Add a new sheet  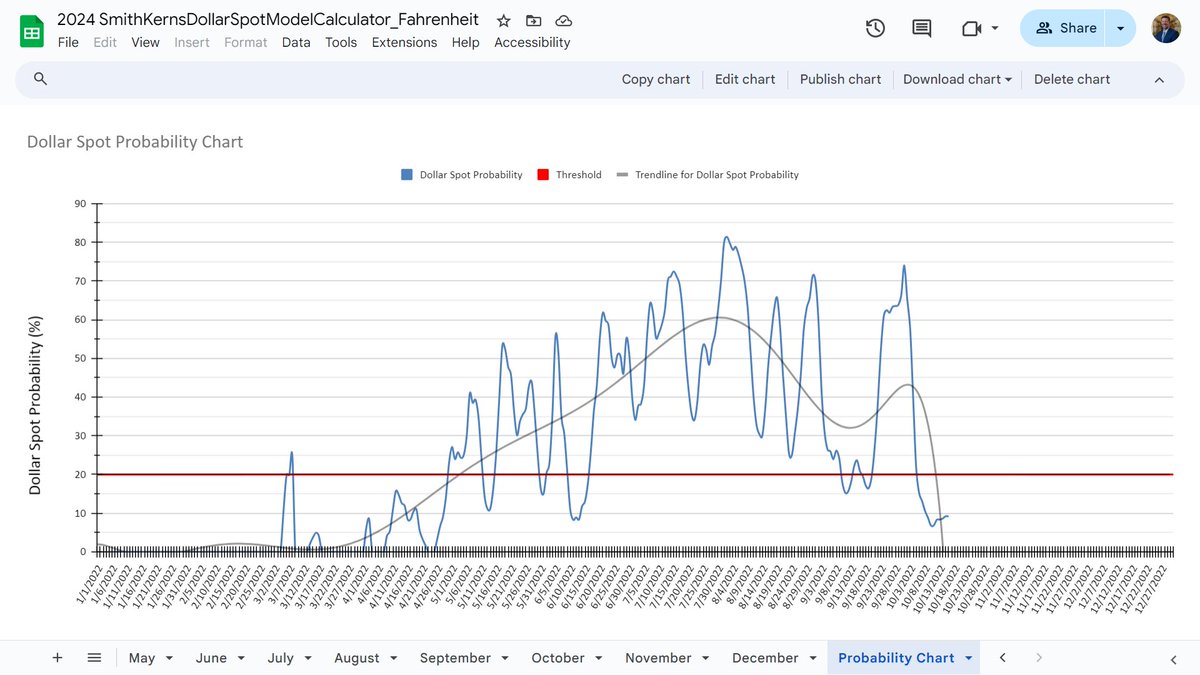pos(57,658)
